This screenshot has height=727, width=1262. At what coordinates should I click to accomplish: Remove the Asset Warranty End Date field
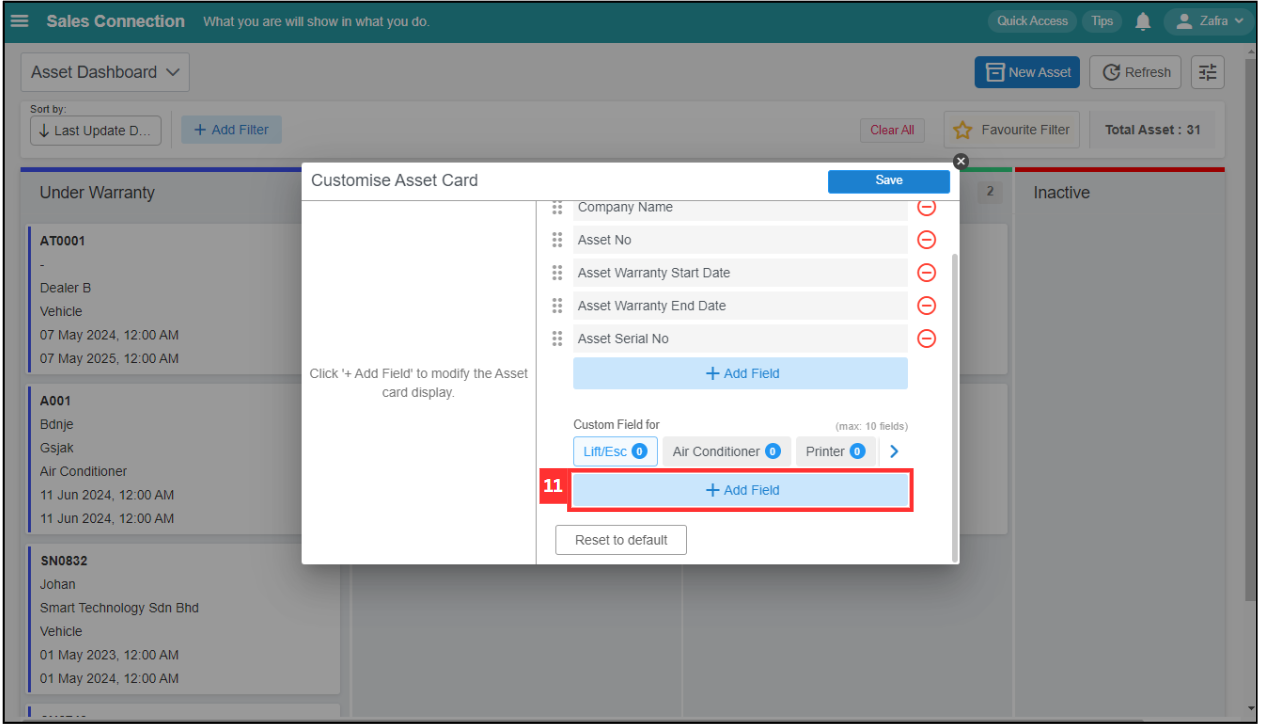[x=926, y=306]
